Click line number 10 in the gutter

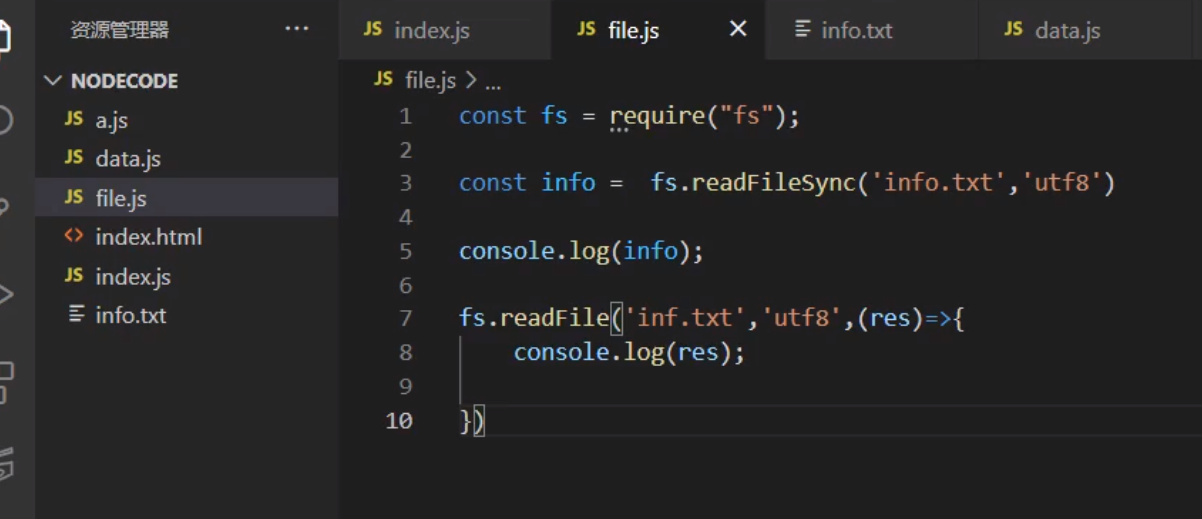click(399, 421)
